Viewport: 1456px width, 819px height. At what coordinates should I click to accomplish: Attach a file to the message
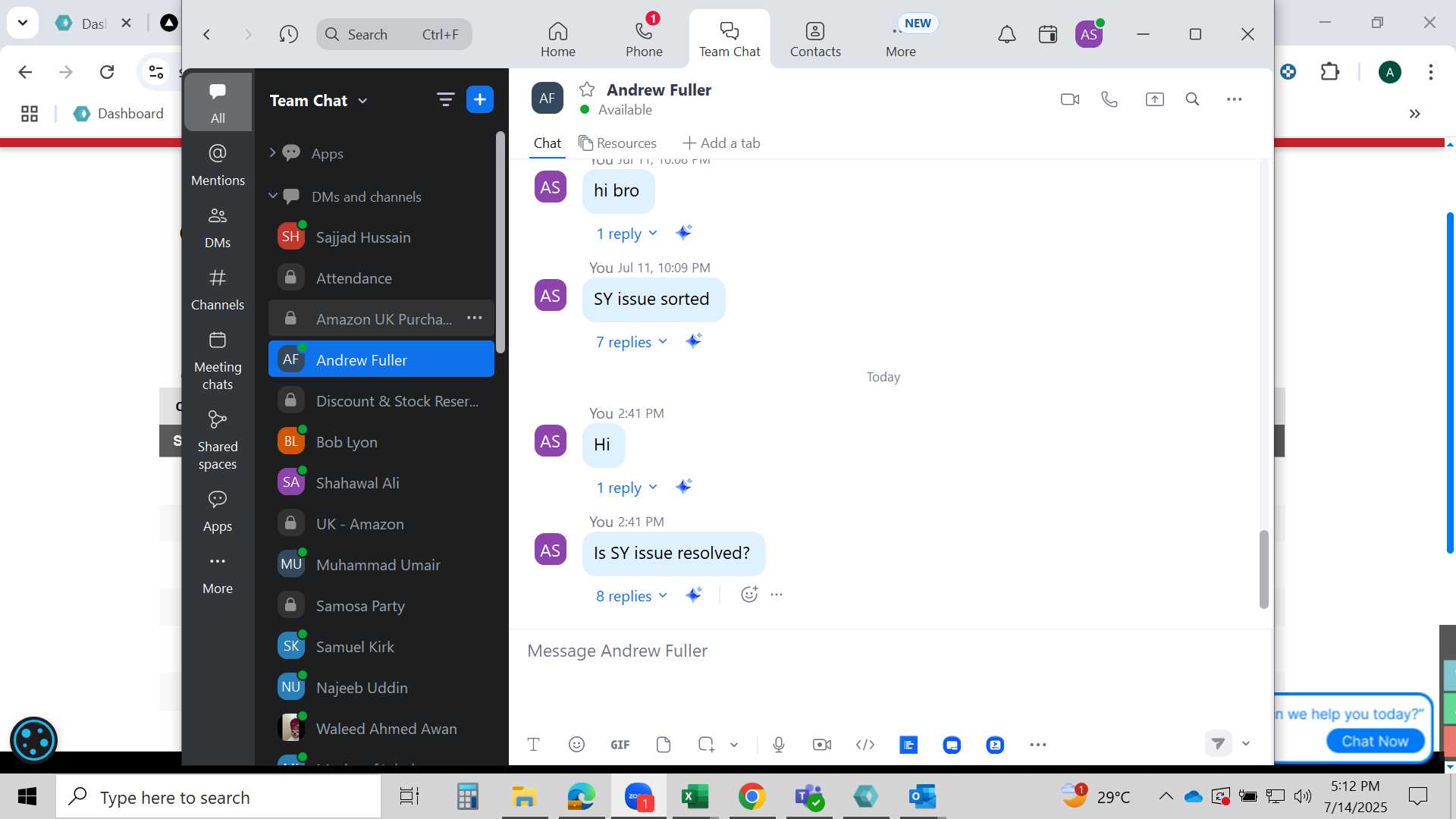coord(664,745)
